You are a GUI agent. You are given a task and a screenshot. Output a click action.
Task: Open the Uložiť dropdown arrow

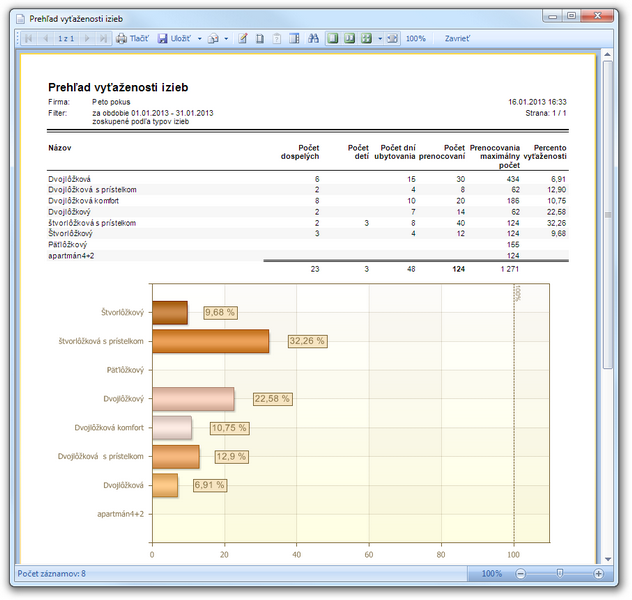pyautogui.click(x=200, y=39)
